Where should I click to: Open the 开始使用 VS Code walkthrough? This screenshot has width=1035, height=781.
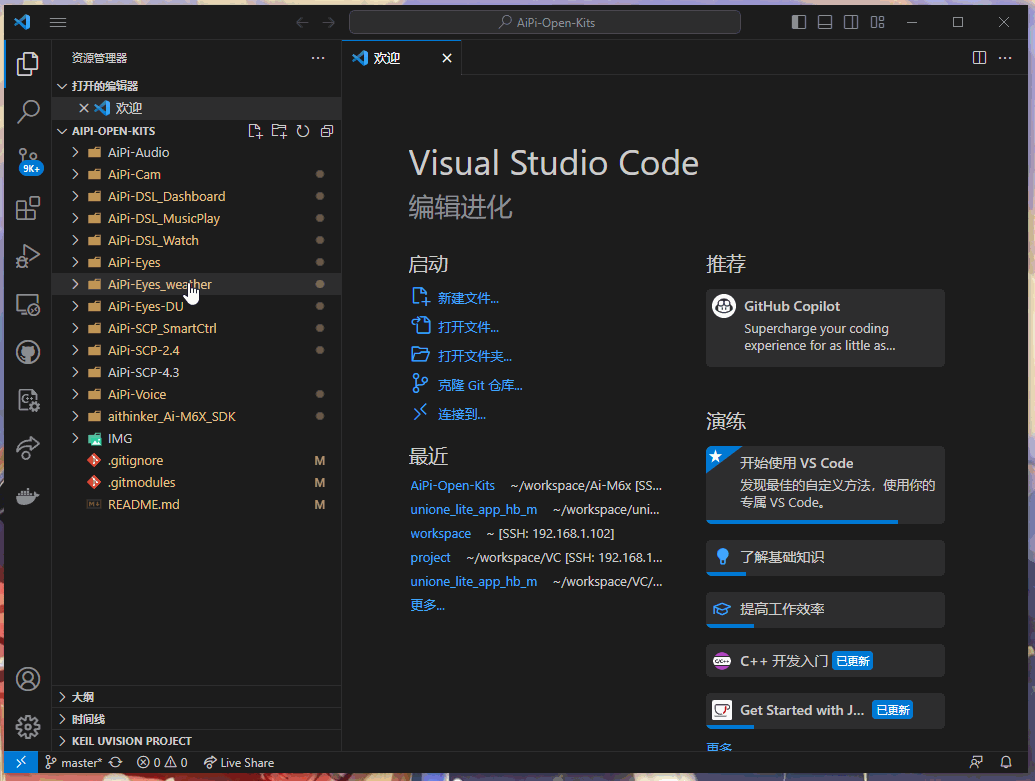[825, 485]
